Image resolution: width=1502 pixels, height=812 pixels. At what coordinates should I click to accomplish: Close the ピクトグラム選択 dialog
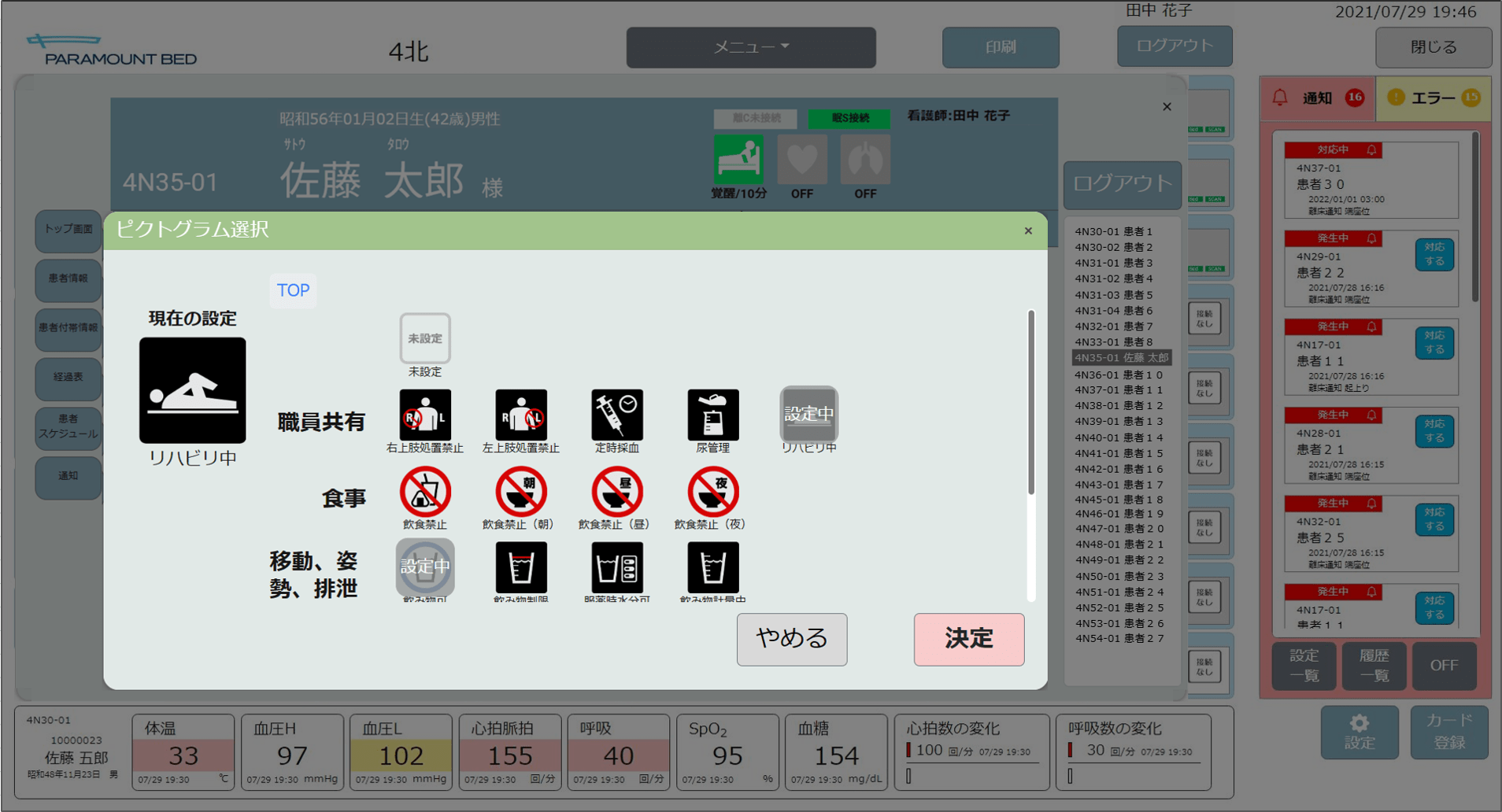1027,231
